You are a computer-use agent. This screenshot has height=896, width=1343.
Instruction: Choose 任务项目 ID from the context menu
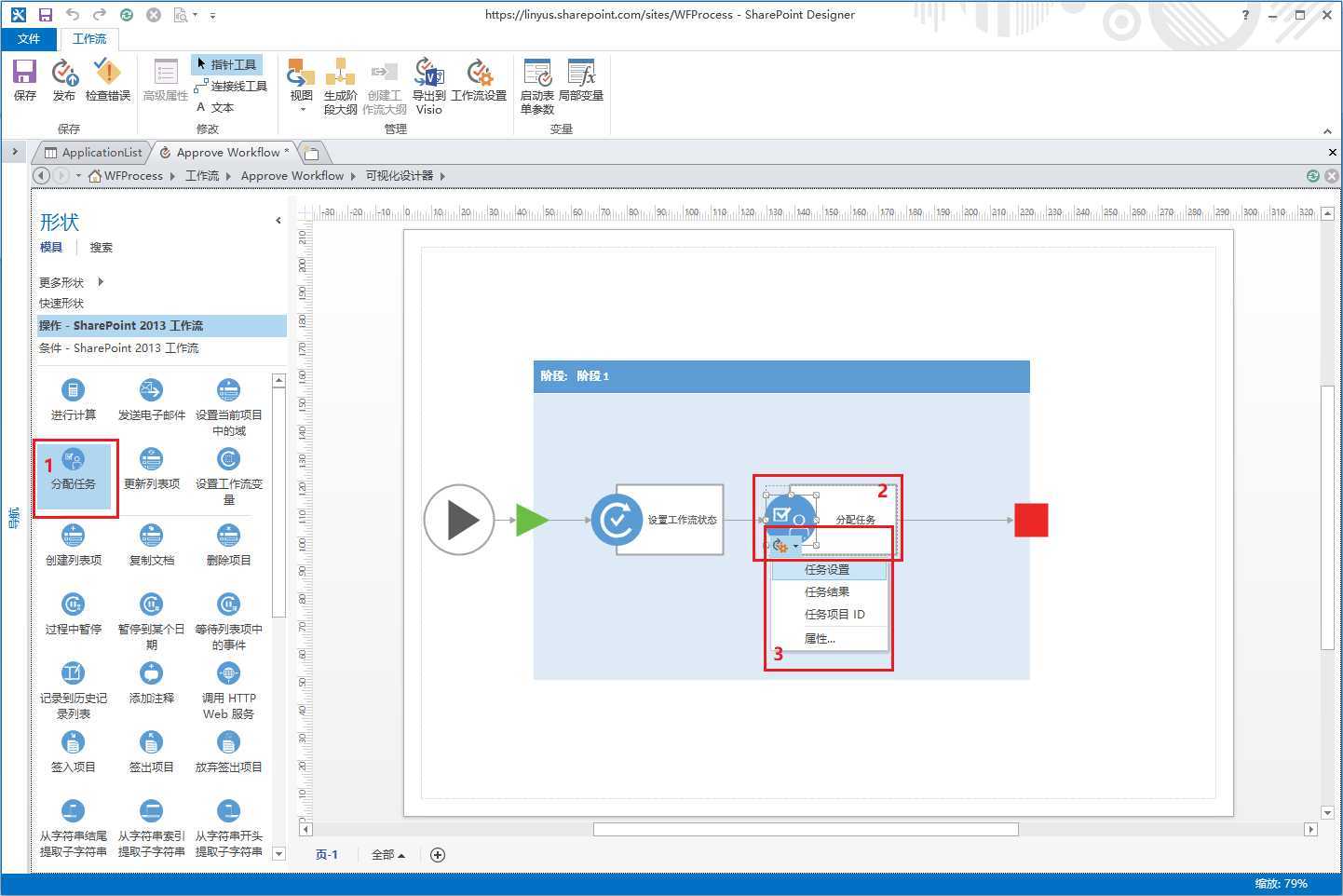tap(829, 614)
